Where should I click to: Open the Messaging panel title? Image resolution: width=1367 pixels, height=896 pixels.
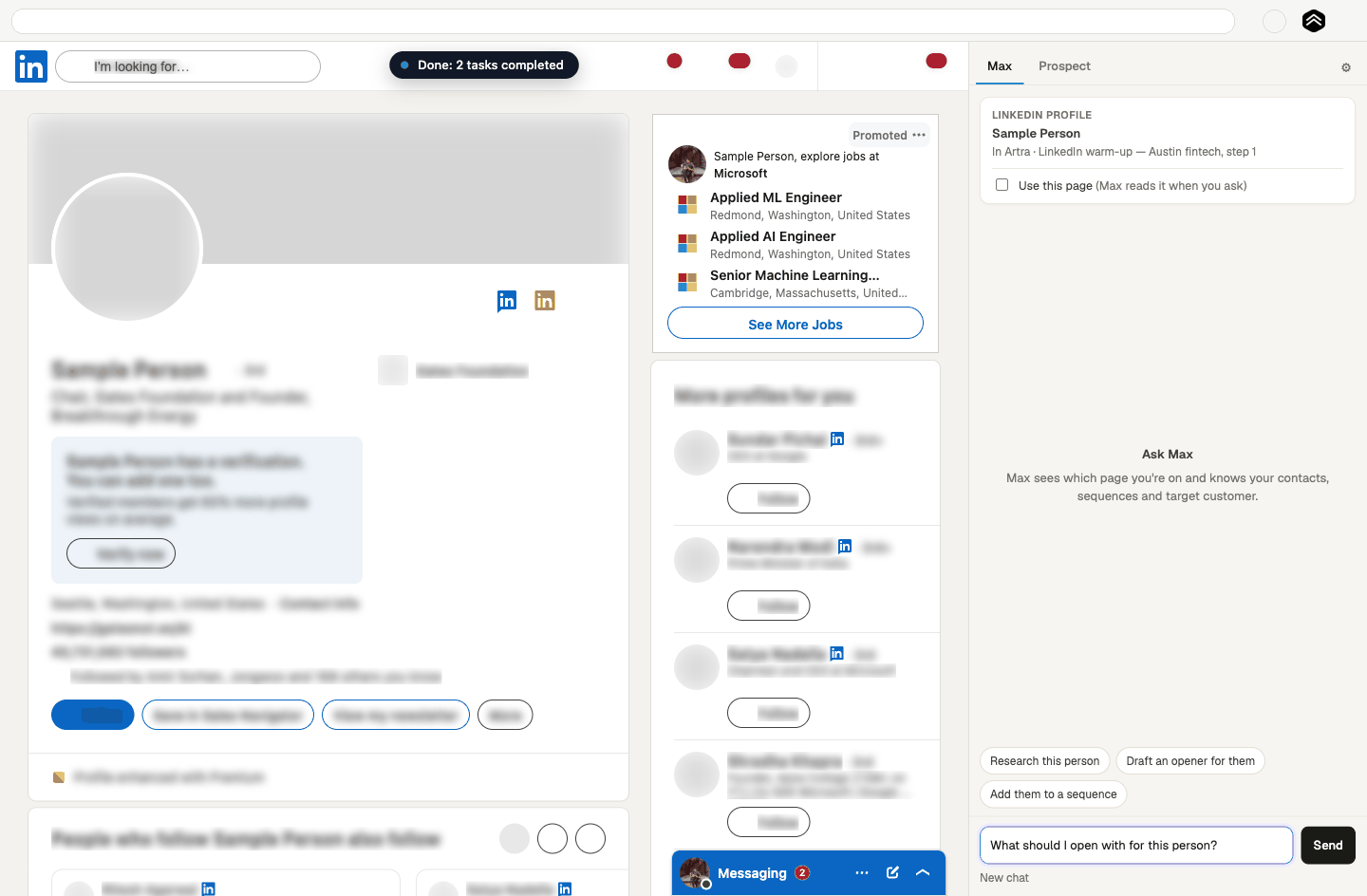pos(752,873)
